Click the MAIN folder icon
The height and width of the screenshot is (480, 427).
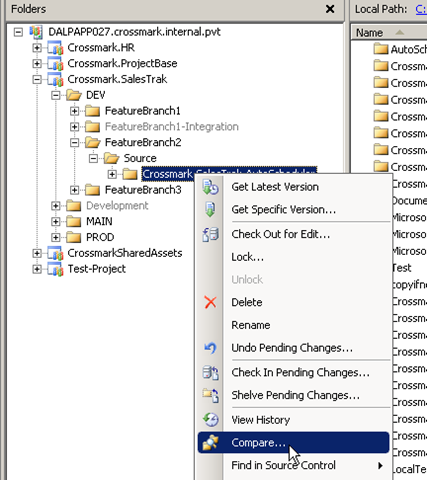point(74,222)
